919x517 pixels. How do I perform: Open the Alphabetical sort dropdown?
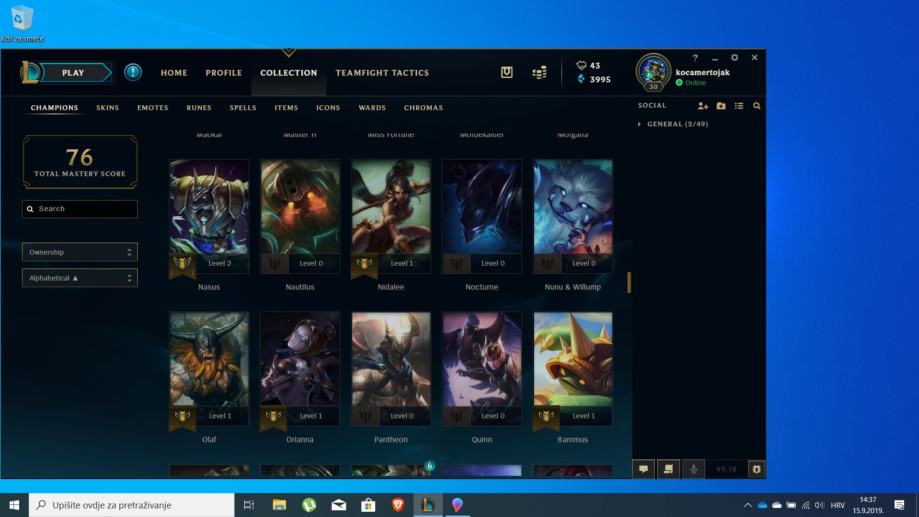coord(80,278)
